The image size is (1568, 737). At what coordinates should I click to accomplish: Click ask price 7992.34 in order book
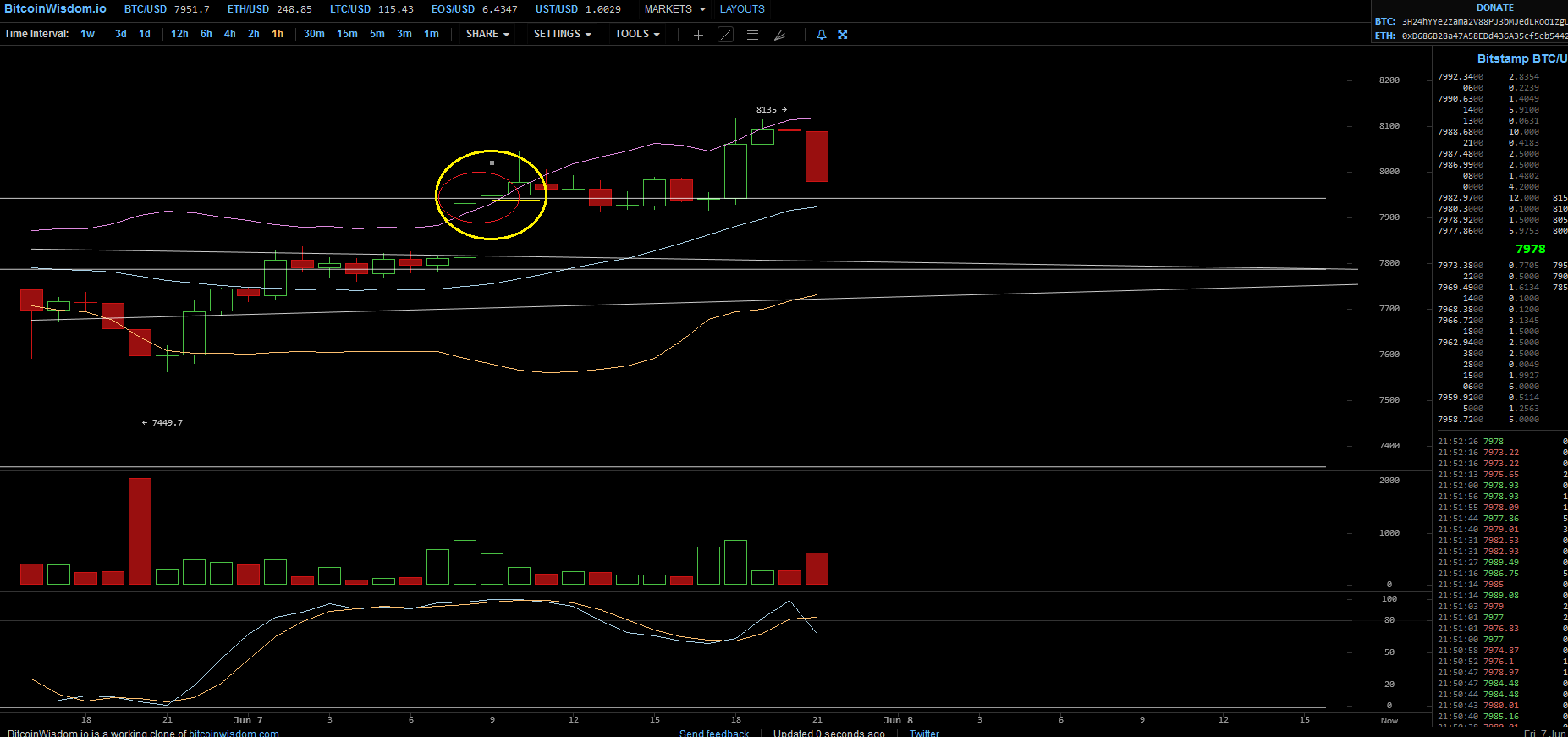point(1461,77)
